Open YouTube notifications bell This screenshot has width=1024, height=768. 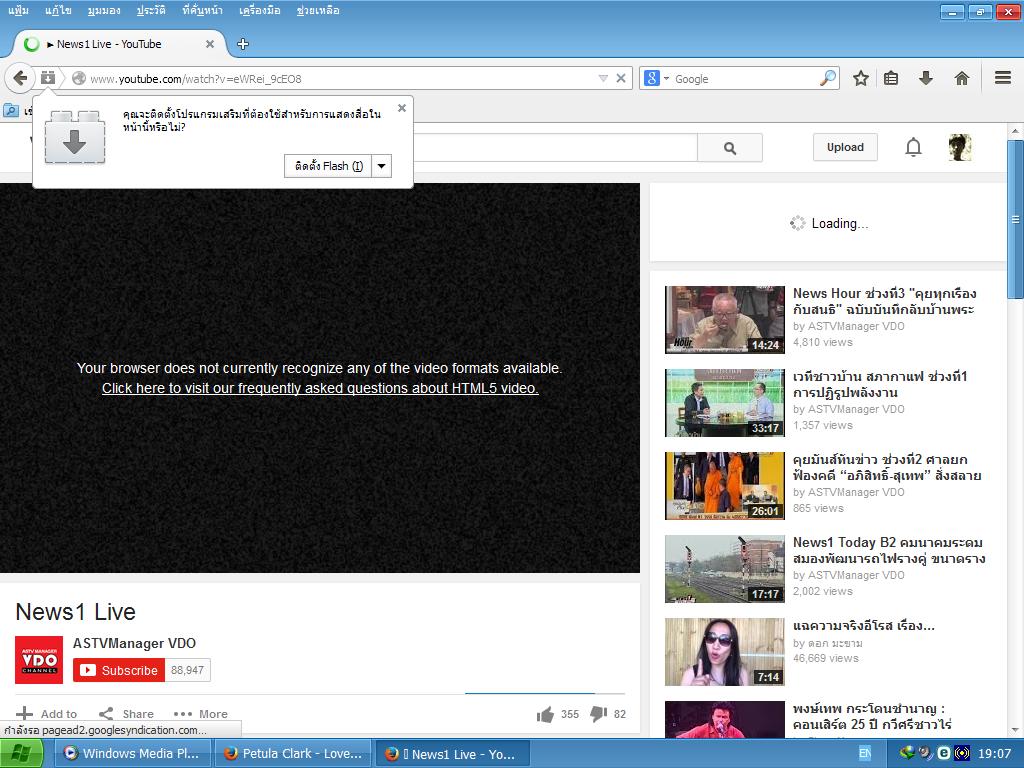(x=913, y=148)
